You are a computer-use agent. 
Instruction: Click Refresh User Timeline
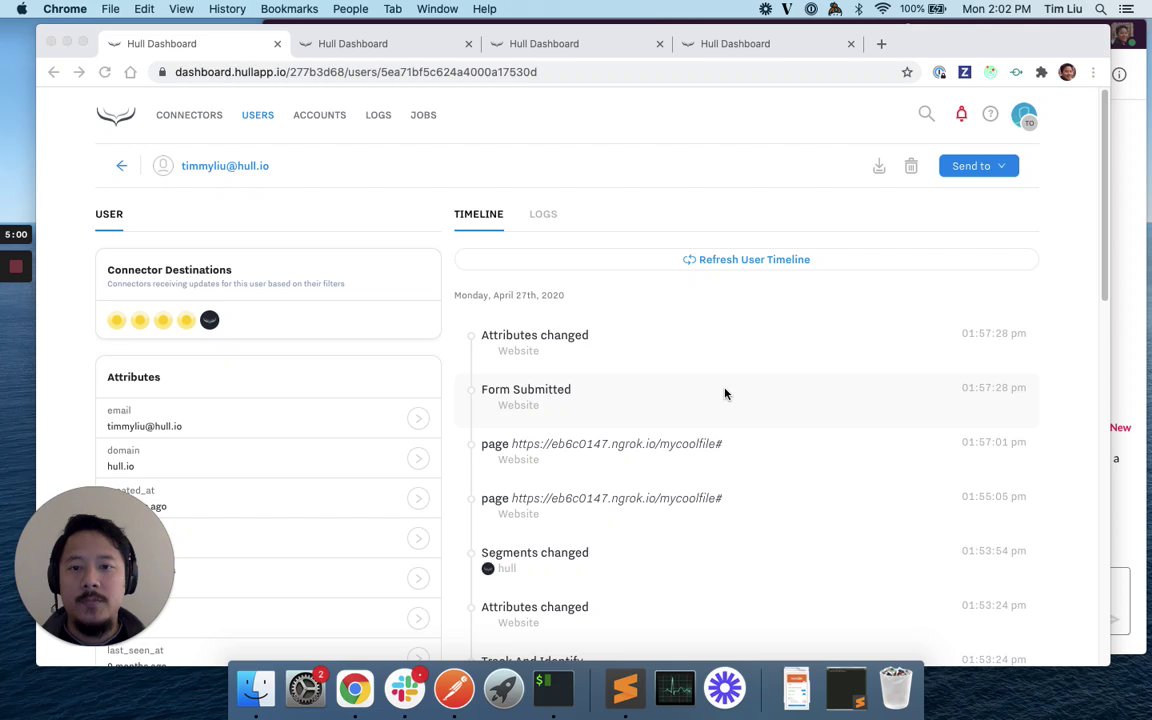point(746,259)
